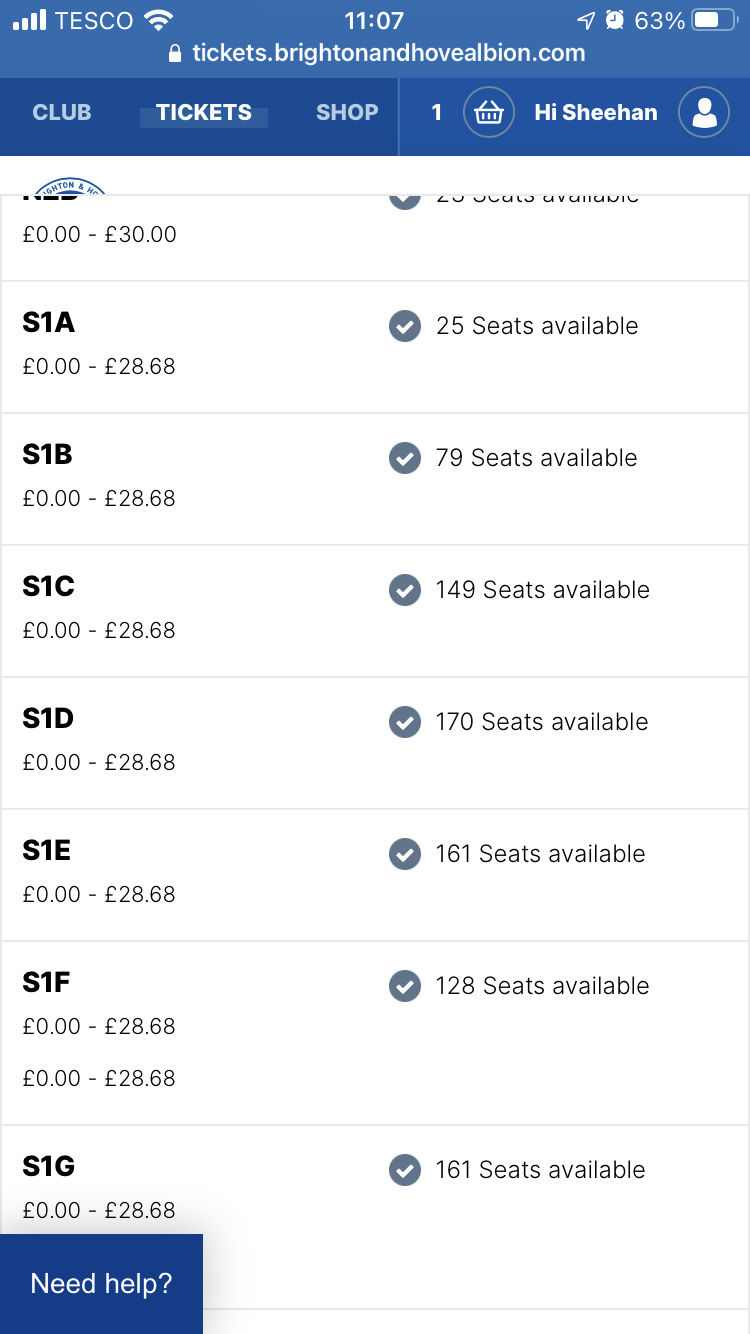Choose seating block S1B
Screen dimensions: 750x1334
(375, 479)
